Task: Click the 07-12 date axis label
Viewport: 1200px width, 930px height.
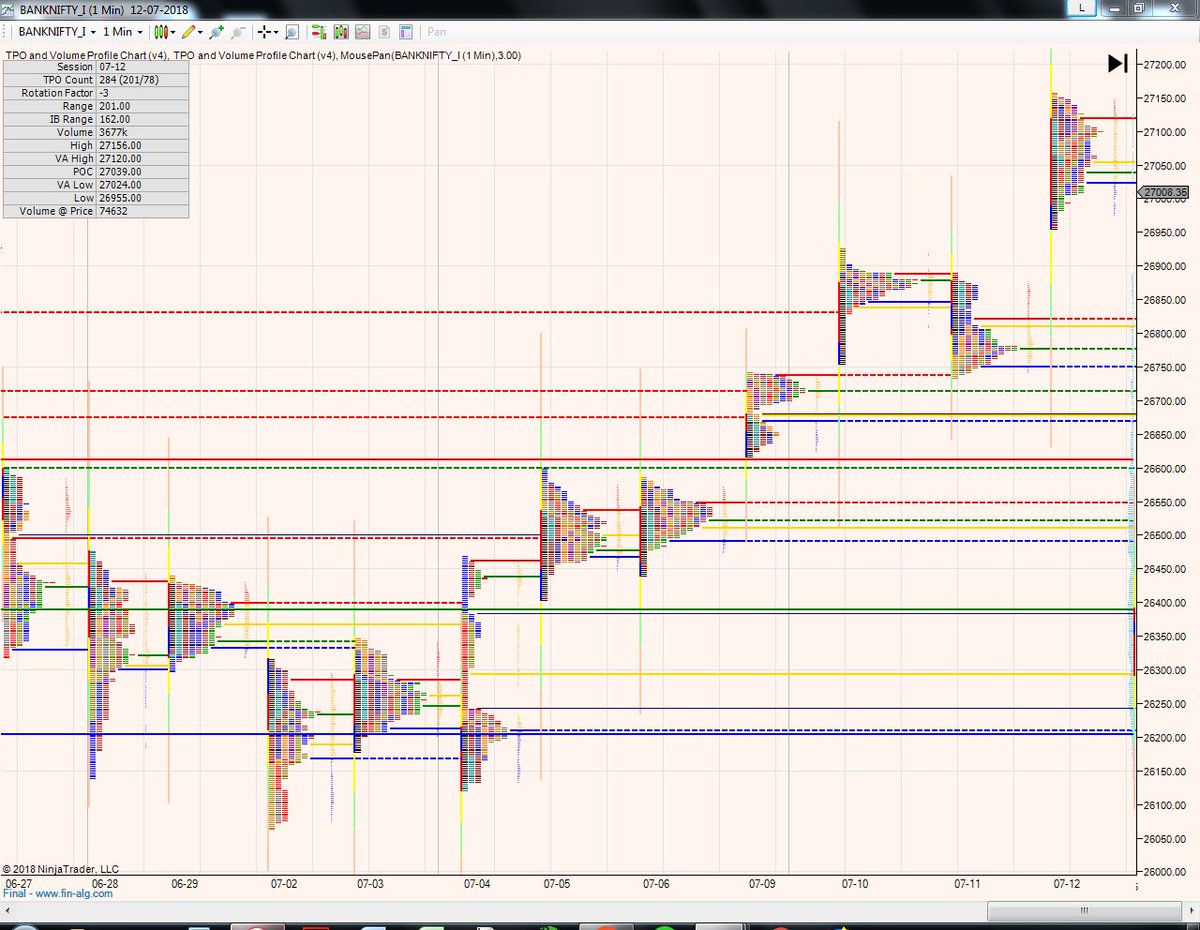Action: pos(1067,884)
